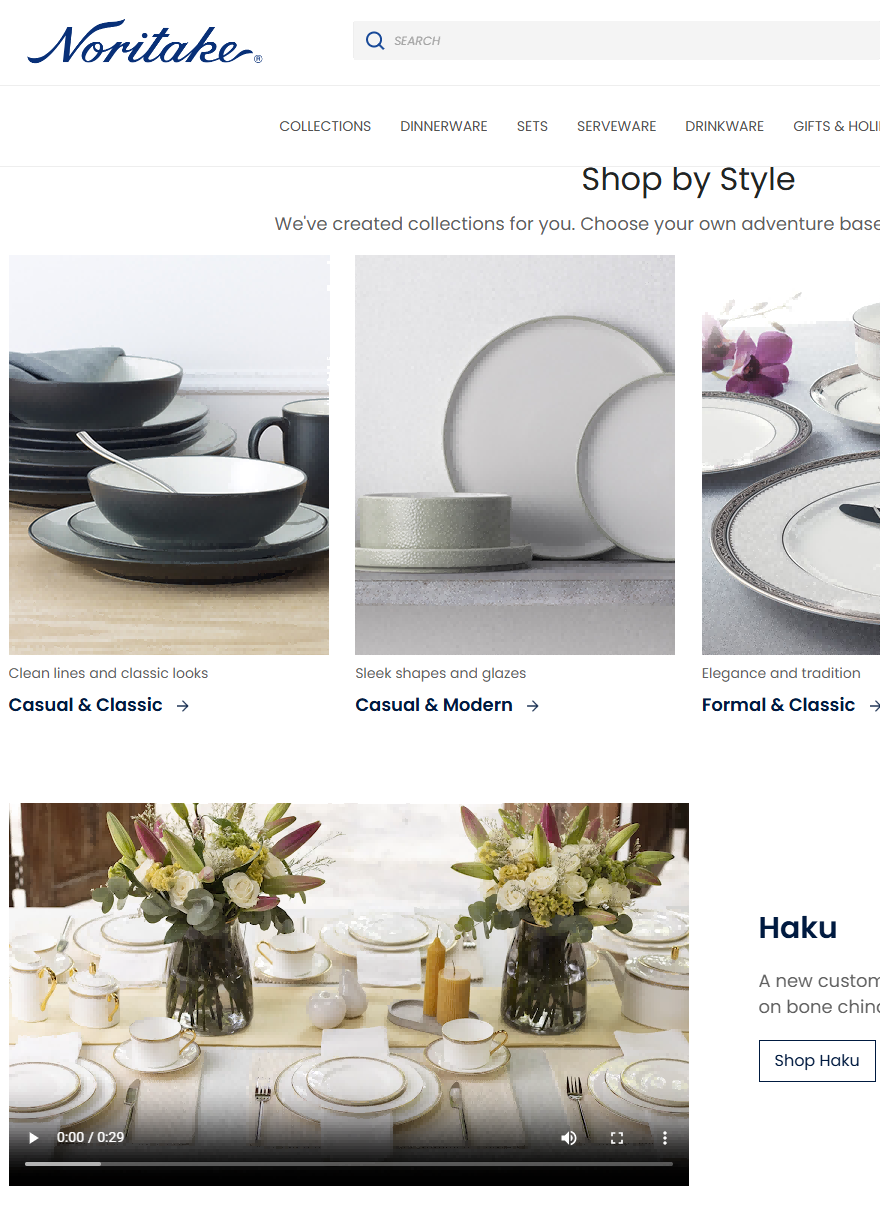Click the search magnifier icon
Viewport: 880px width, 1205px height.
pos(375,41)
